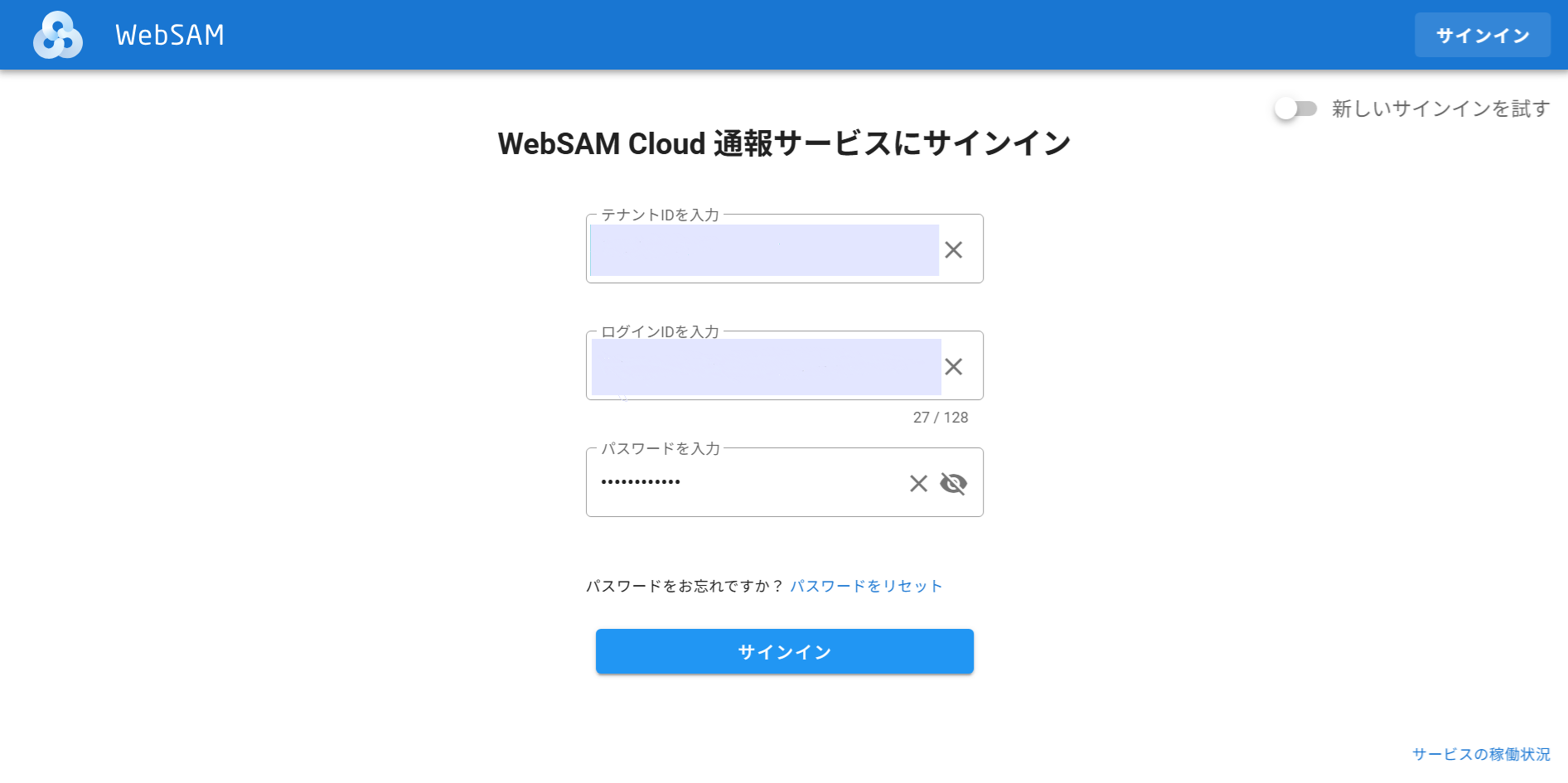Click the パスワードをお忘れですか？ text
The image size is (1568, 783).
(x=685, y=586)
